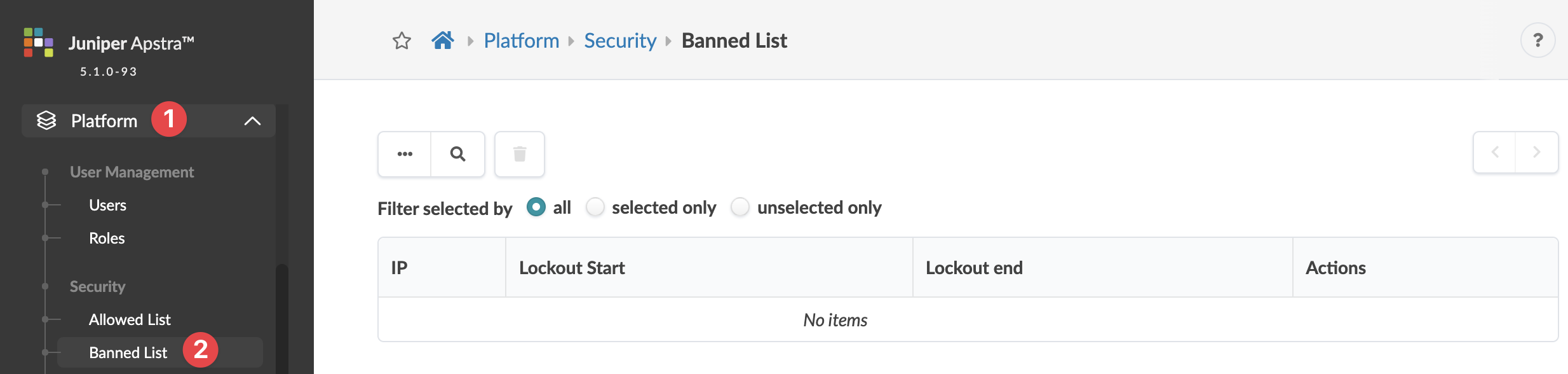Click the sidebar vertical scrollbar

point(281,318)
